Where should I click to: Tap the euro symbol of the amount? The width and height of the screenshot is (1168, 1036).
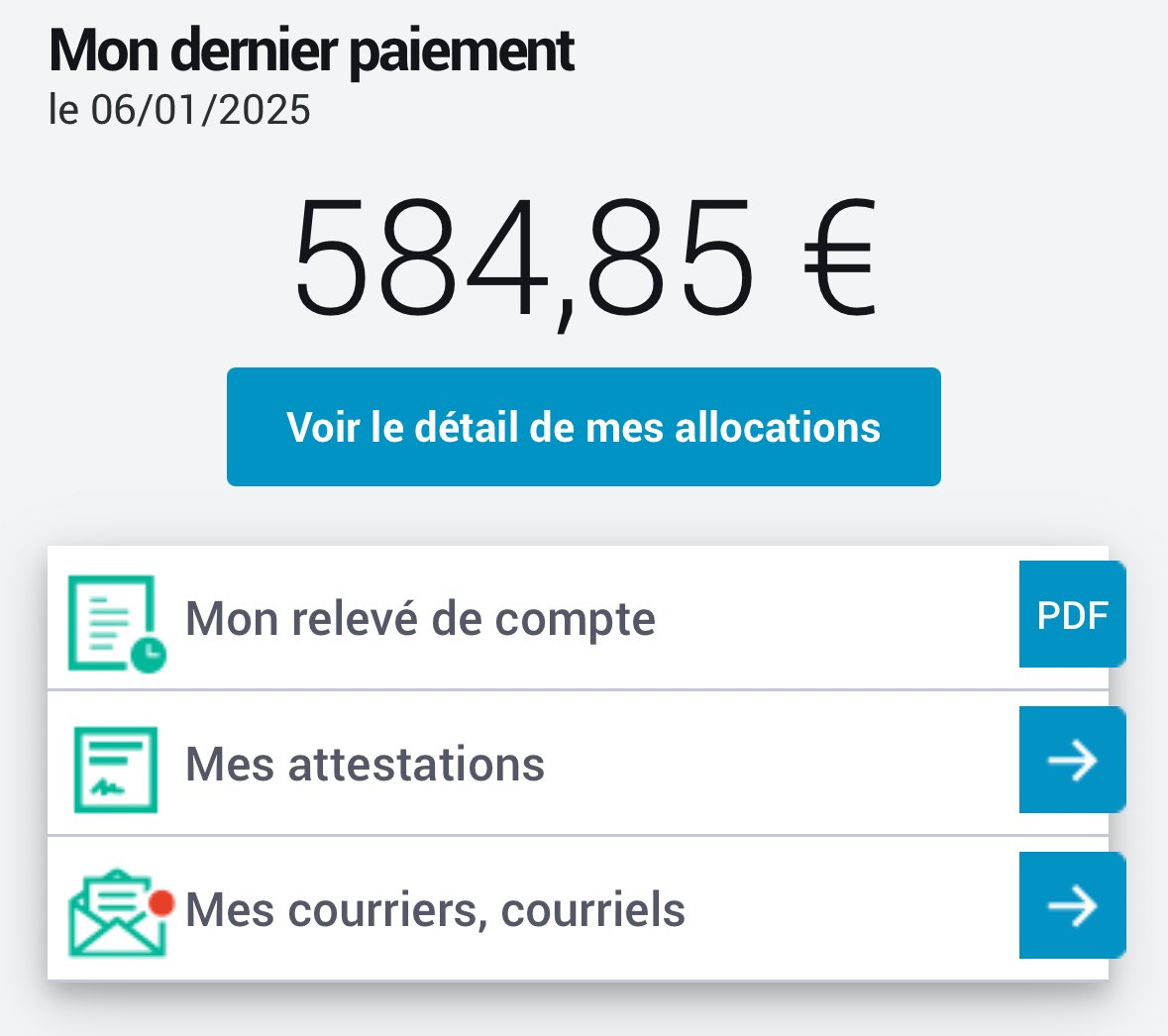[x=839, y=257]
